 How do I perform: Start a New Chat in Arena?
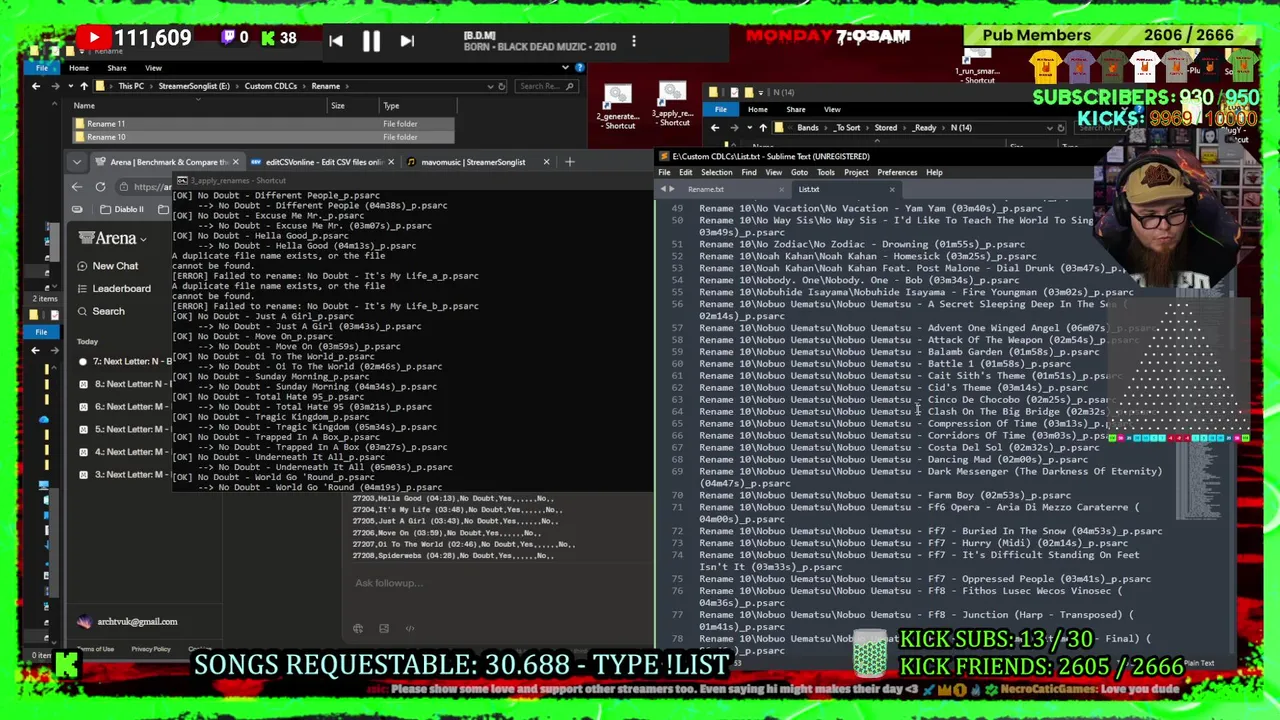[107, 266]
